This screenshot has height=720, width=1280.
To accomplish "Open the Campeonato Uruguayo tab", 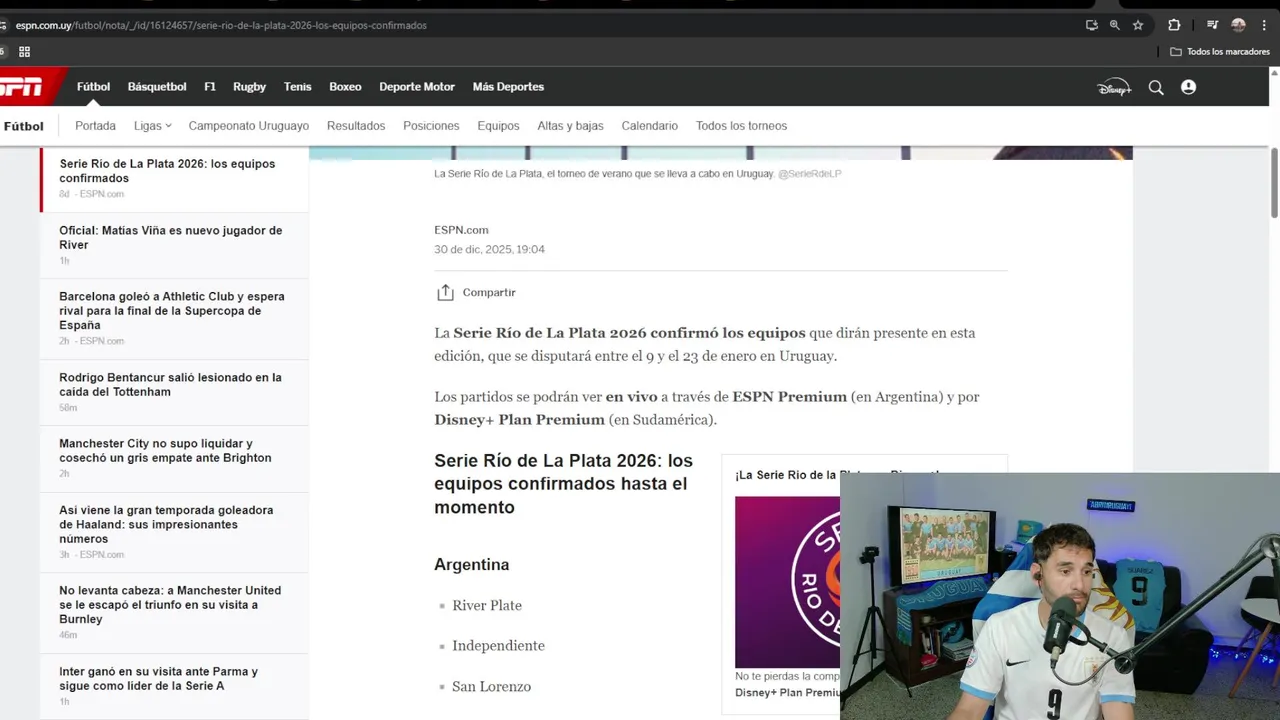I will point(249,126).
